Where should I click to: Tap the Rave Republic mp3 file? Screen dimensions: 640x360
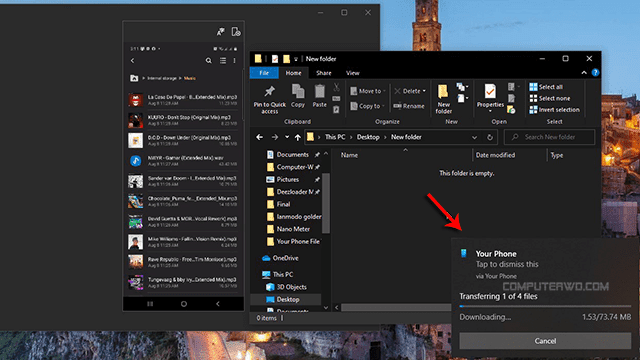pyautogui.click(x=183, y=262)
